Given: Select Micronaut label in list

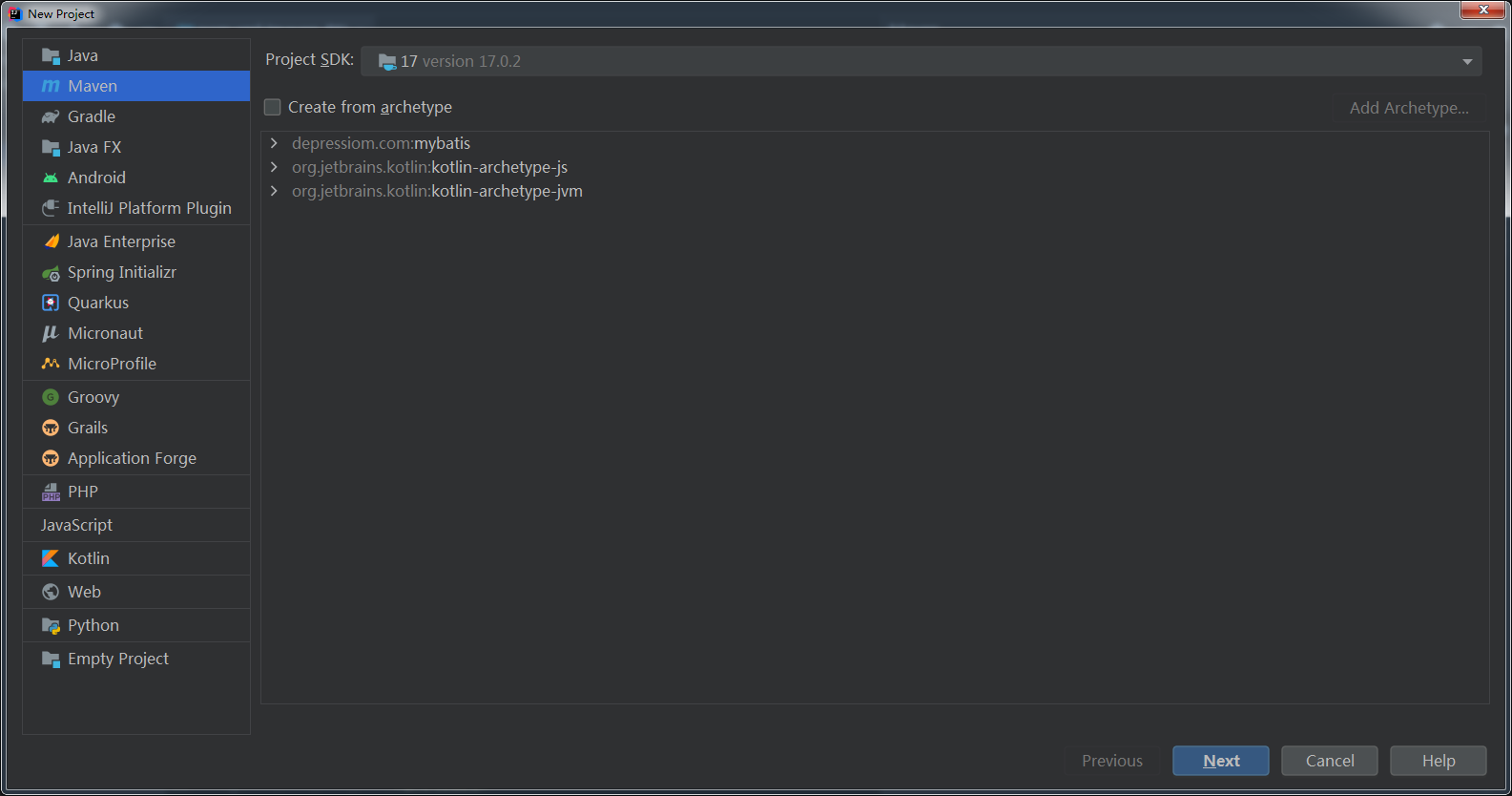Looking at the screenshot, I should click(106, 333).
